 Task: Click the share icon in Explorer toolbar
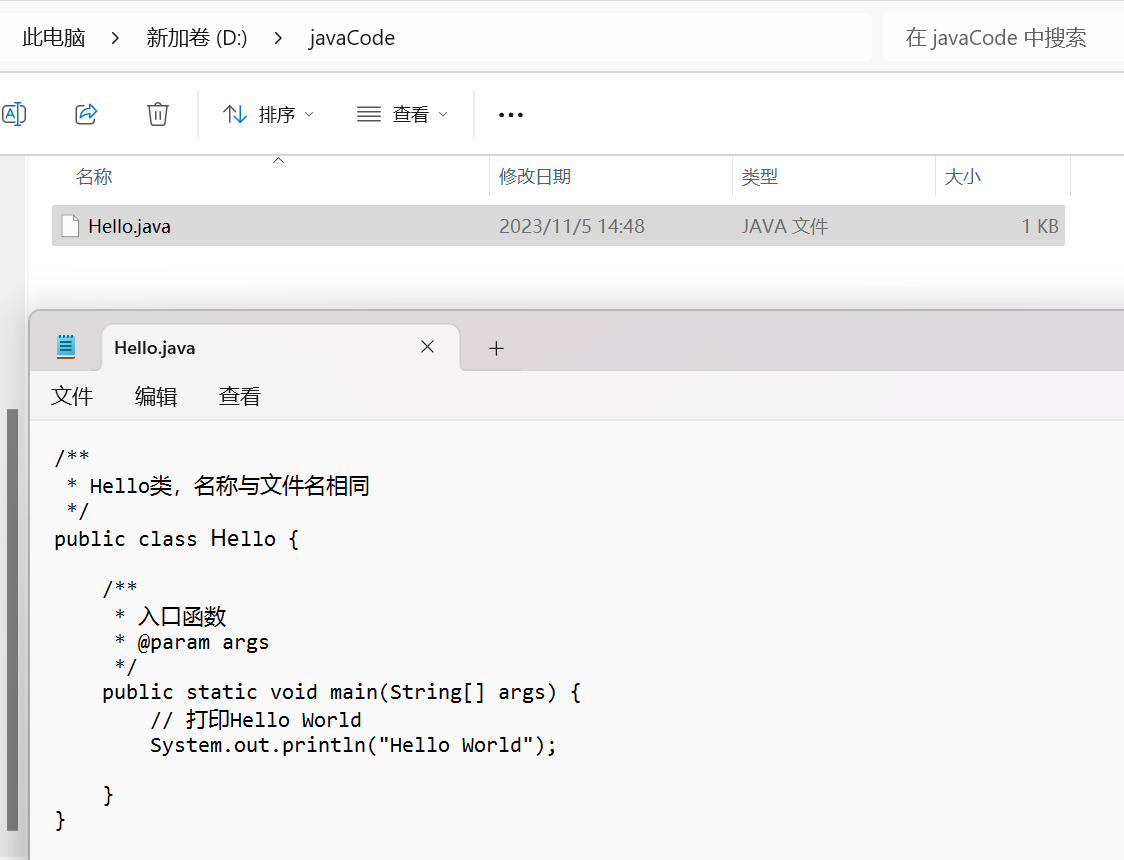point(86,114)
